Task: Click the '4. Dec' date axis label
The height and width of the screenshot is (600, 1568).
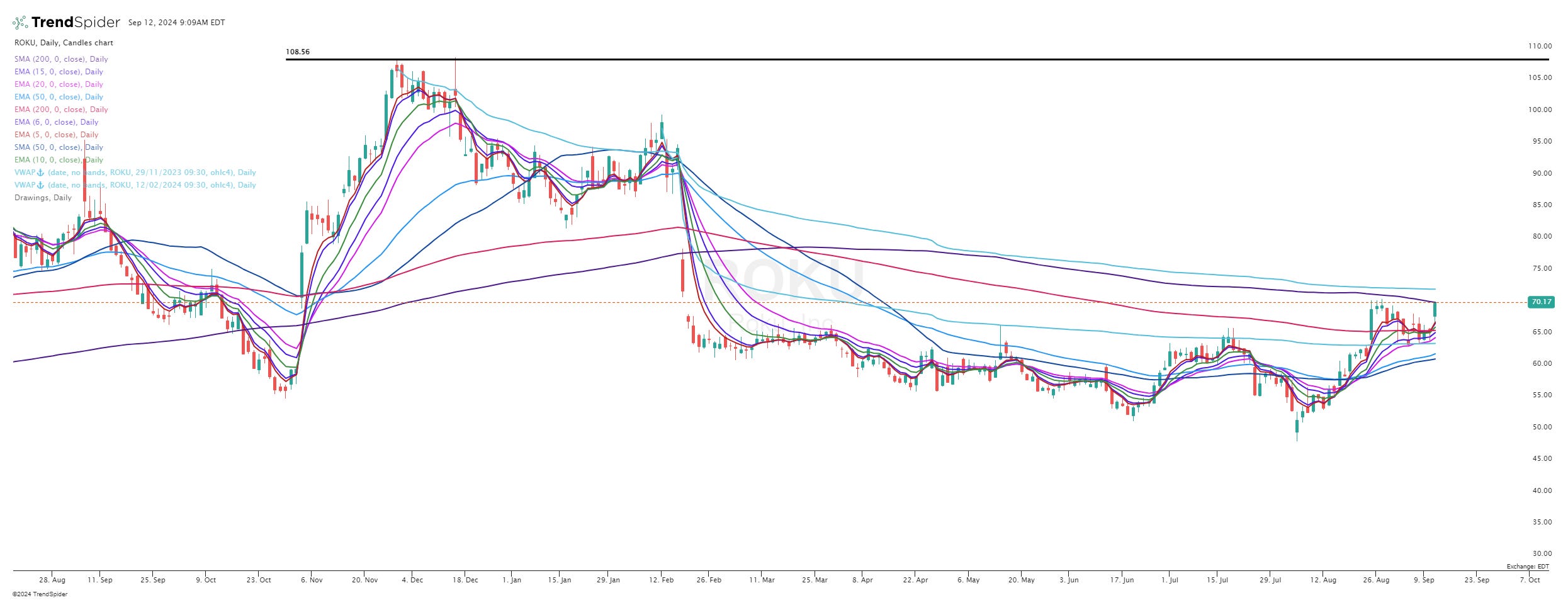Action: [x=412, y=580]
